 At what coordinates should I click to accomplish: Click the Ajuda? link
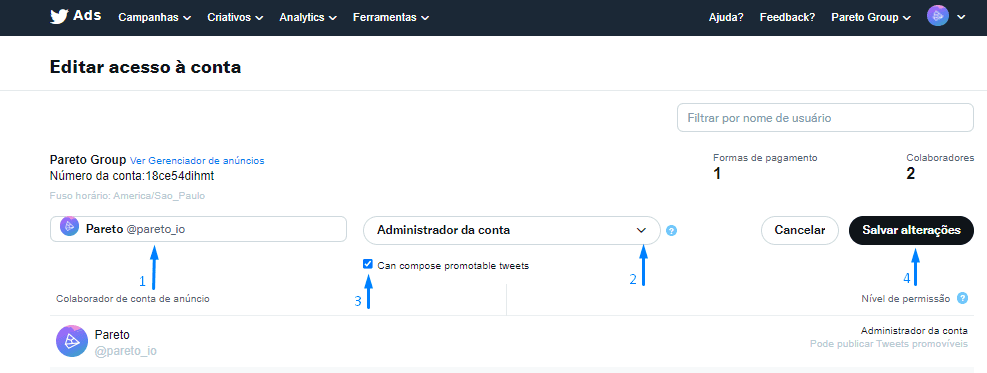(x=726, y=18)
